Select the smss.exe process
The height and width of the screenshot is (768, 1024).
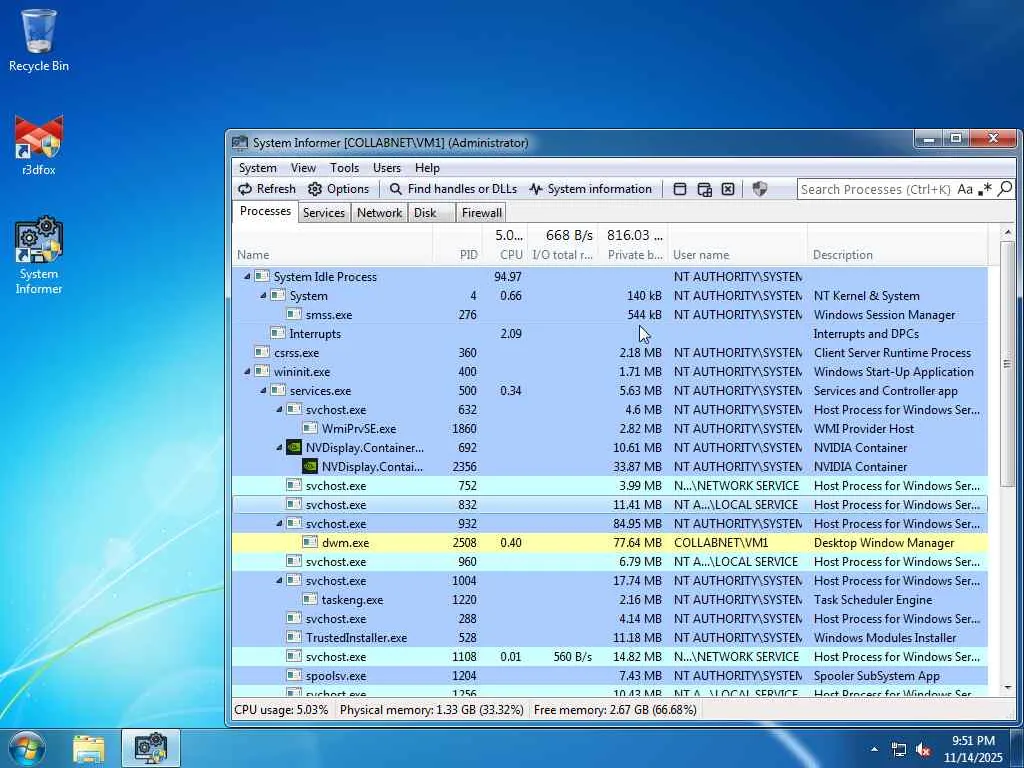coord(610,315)
